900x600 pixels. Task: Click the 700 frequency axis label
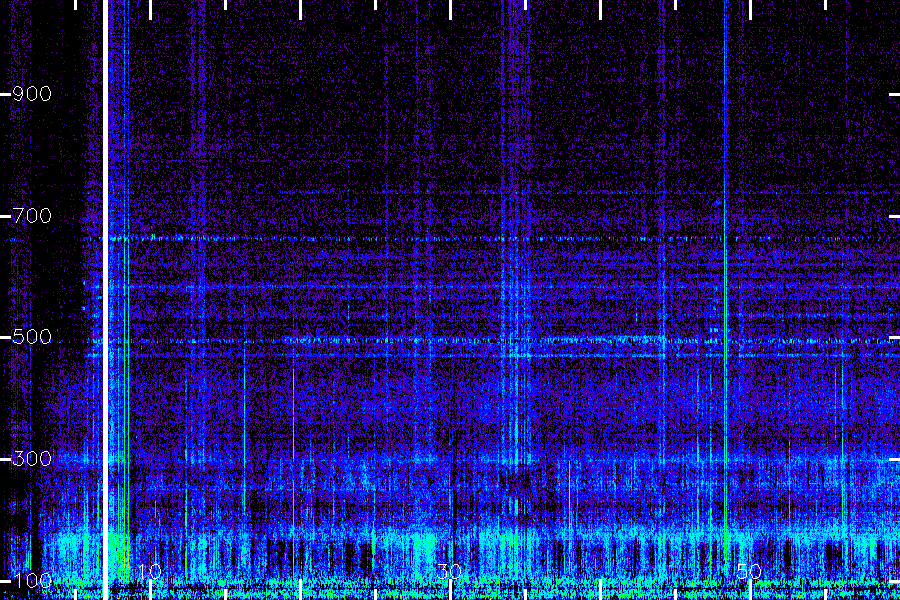pos(32,216)
